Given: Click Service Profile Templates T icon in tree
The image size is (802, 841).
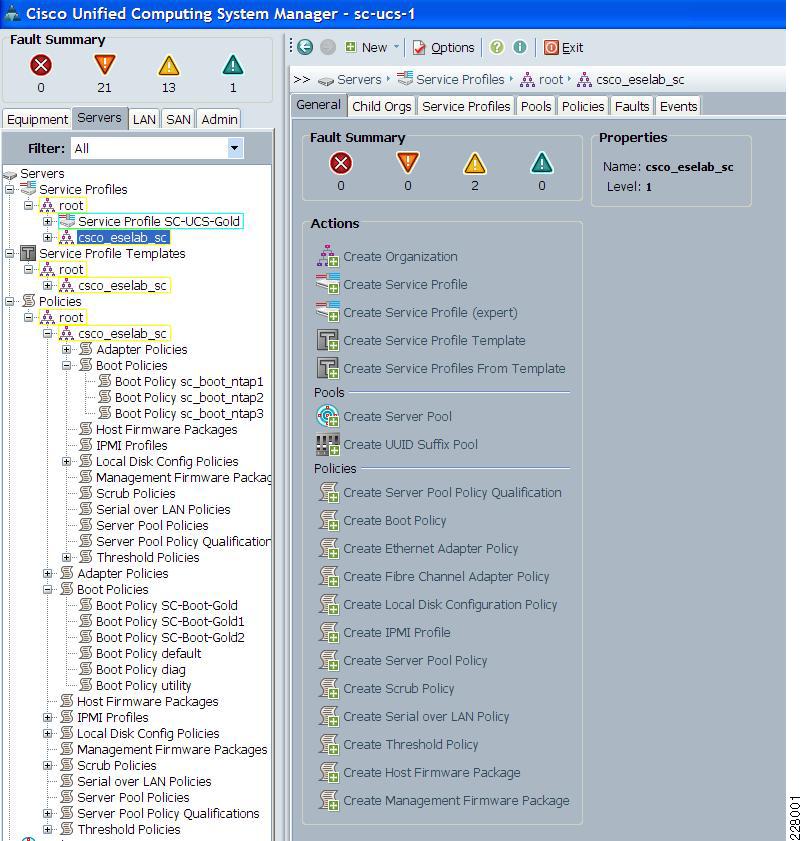Looking at the screenshot, I should click(28, 253).
